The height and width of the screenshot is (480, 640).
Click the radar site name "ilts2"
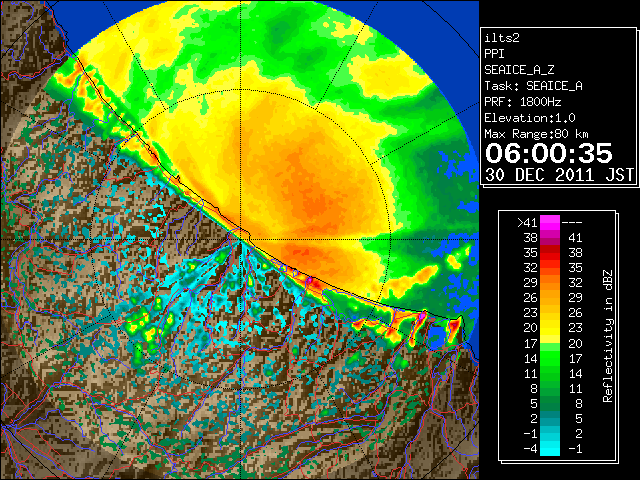tap(502, 38)
